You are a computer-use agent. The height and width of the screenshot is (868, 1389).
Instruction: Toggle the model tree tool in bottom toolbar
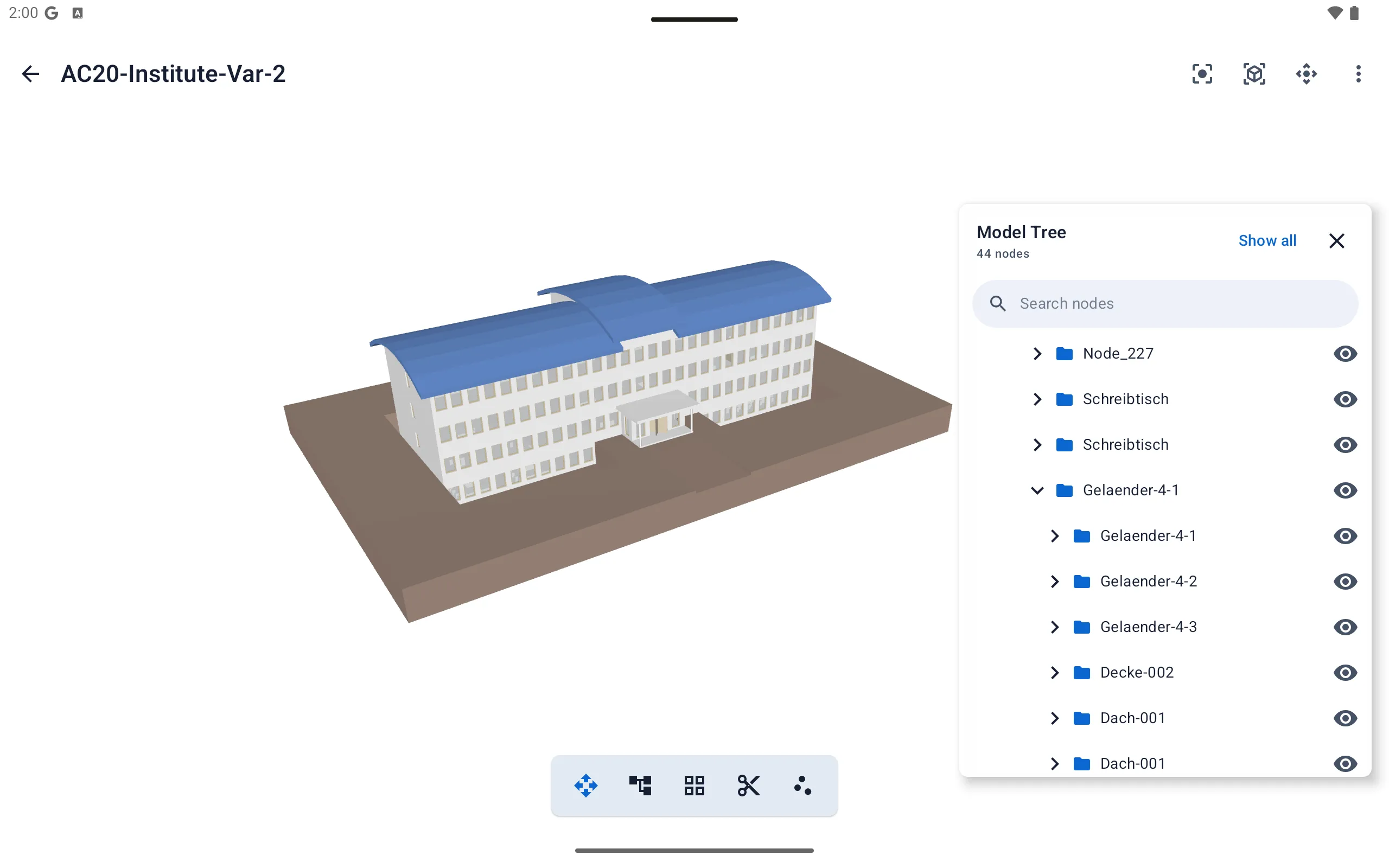tap(640, 786)
